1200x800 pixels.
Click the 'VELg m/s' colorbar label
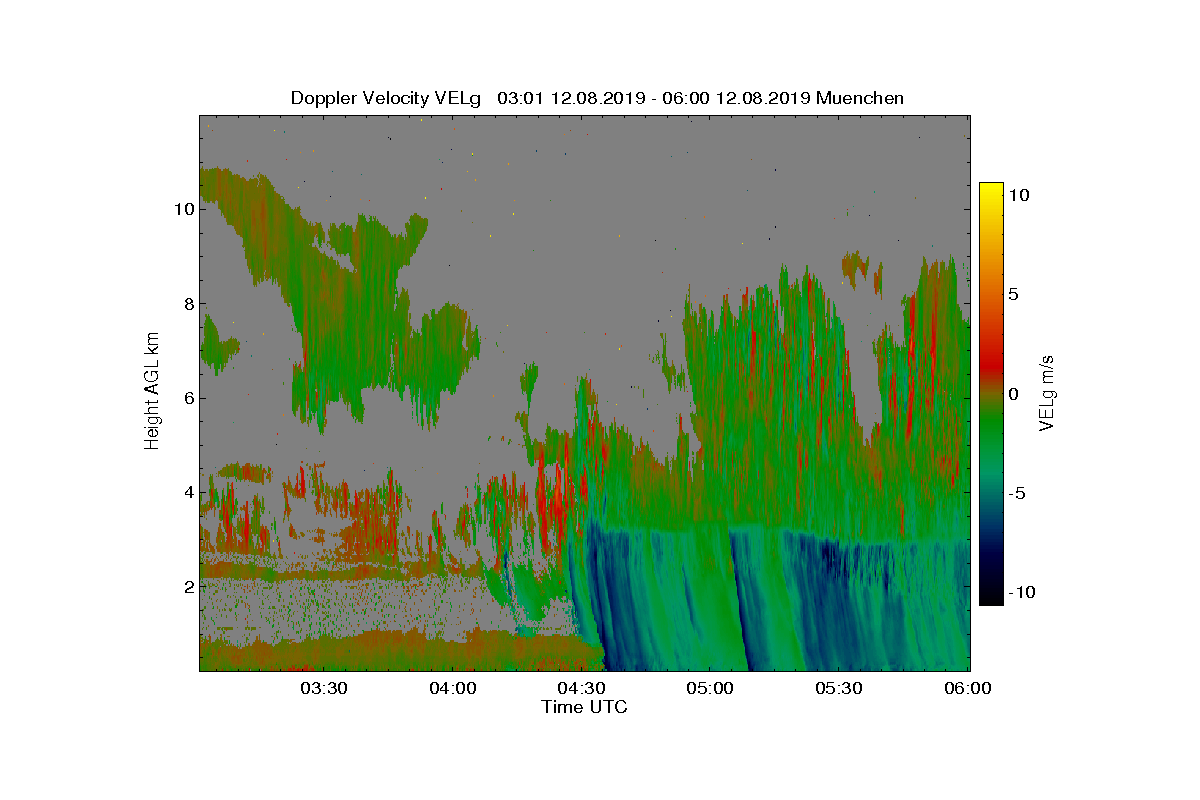(x=1047, y=393)
